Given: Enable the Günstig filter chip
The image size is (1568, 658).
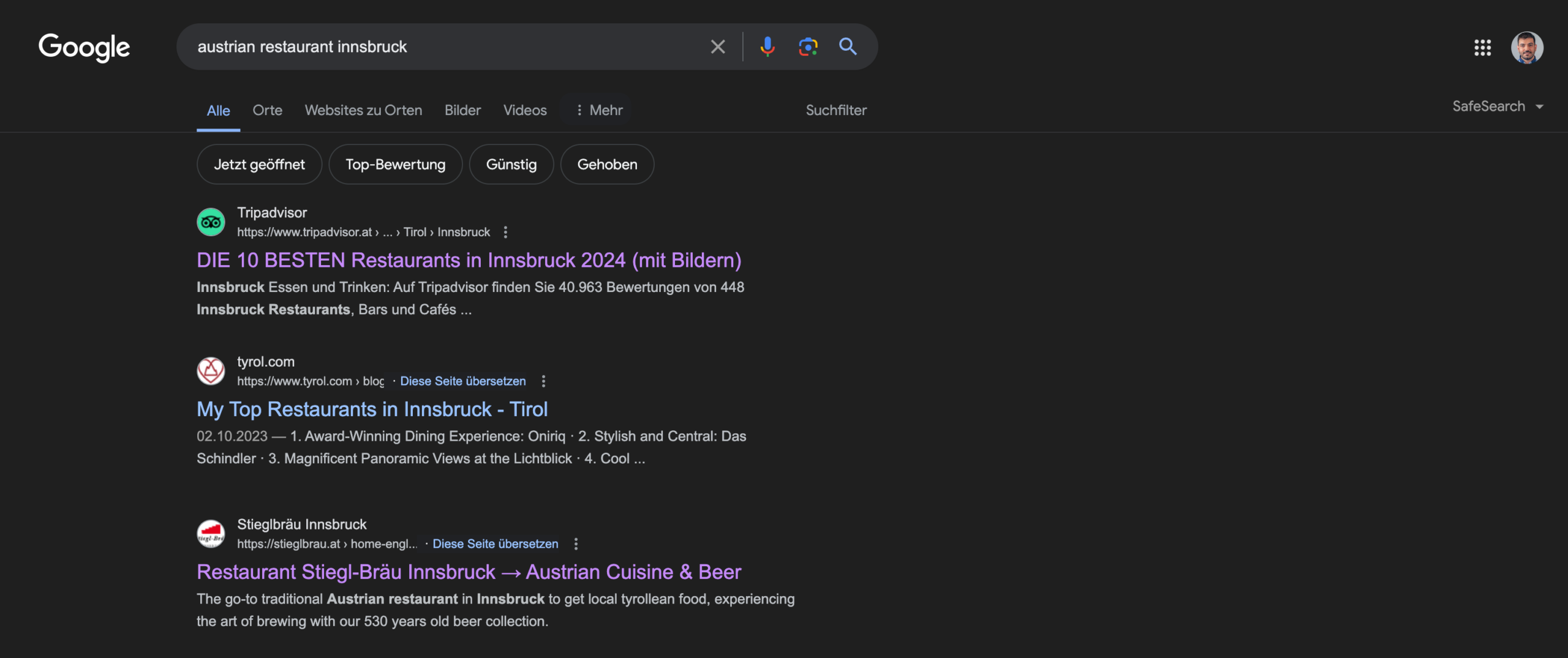Looking at the screenshot, I should point(511,164).
